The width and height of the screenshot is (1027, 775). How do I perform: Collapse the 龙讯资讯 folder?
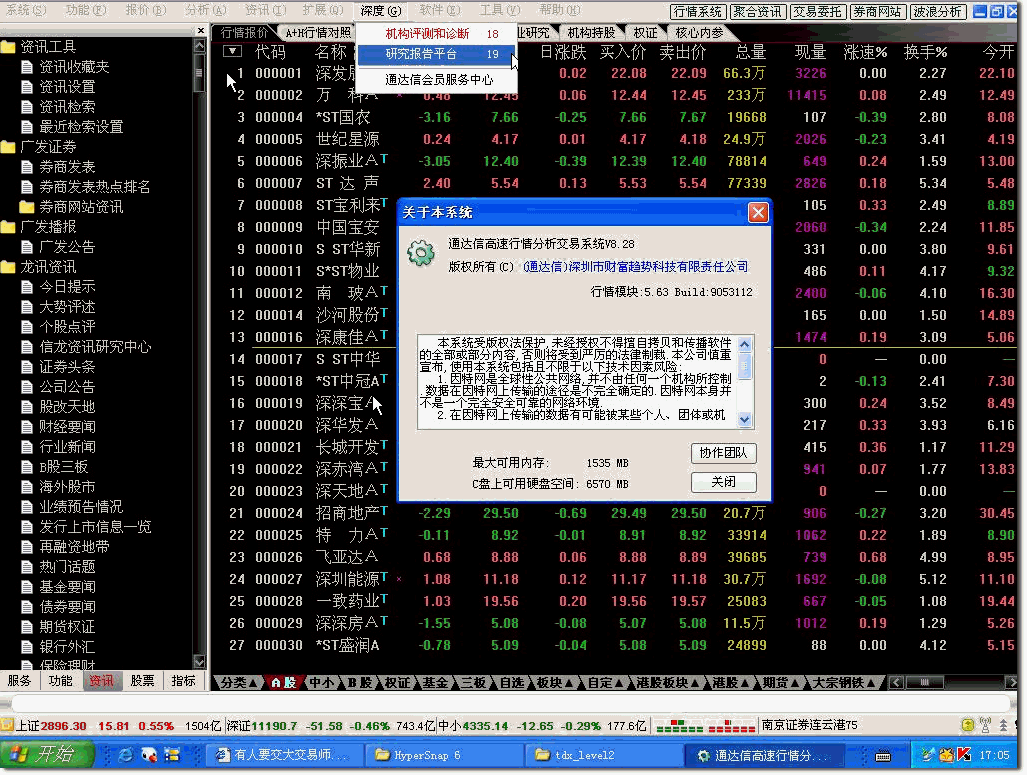point(9,267)
